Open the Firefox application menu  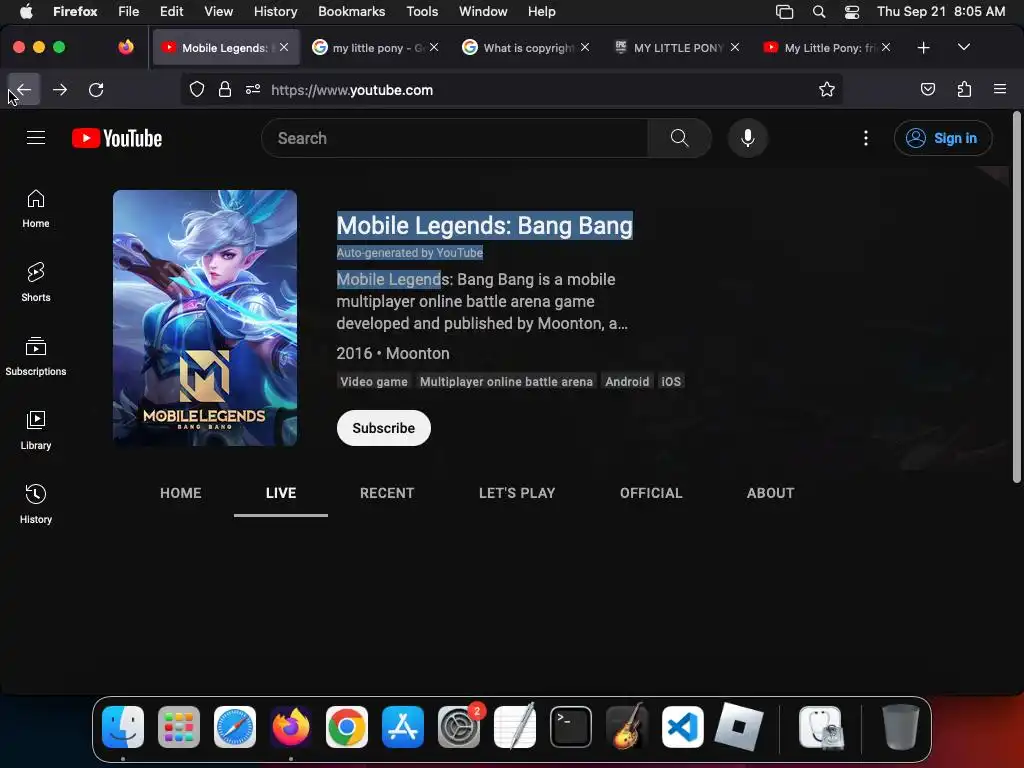(1000, 89)
